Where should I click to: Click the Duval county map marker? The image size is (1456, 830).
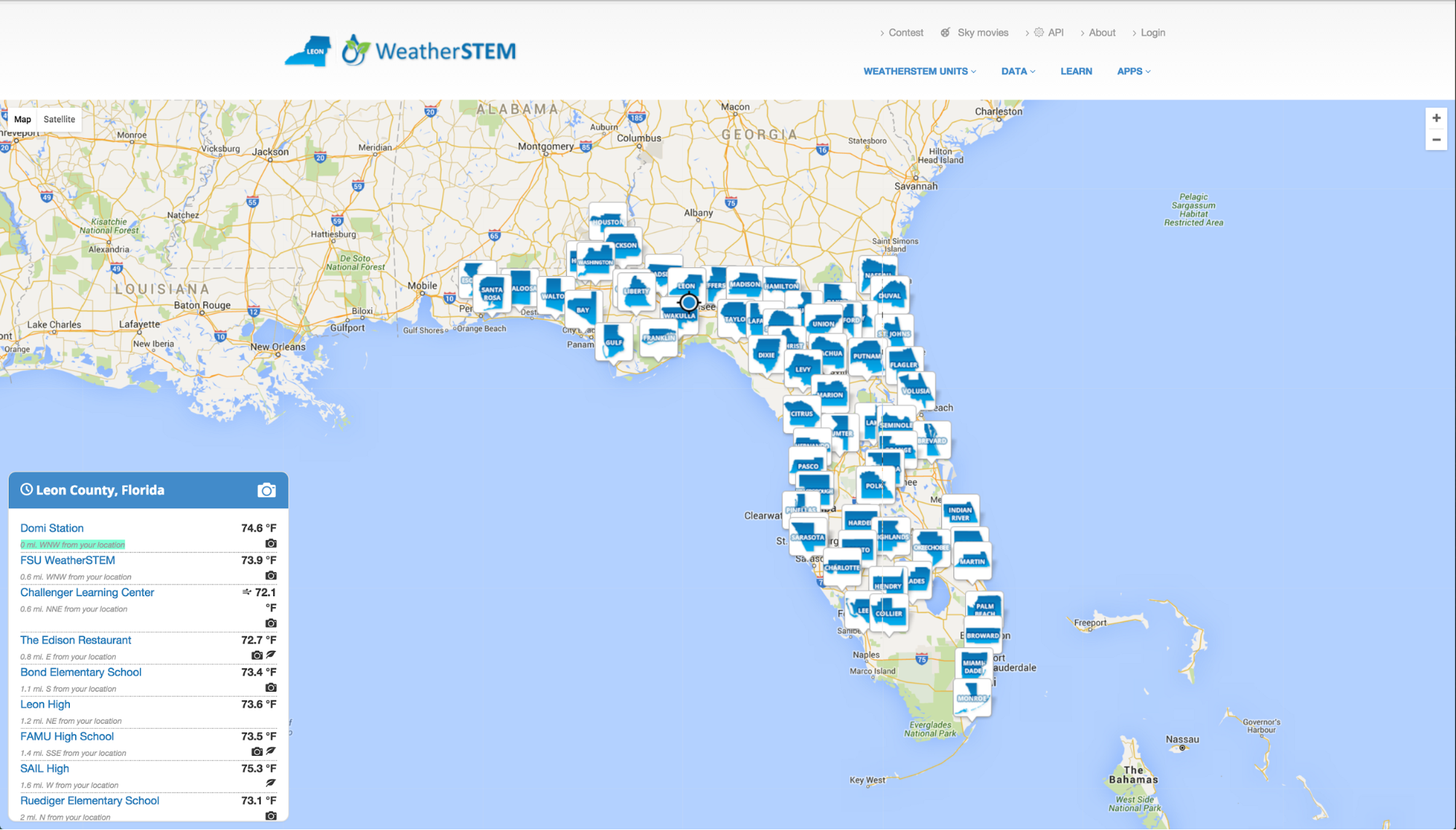[889, 294]
